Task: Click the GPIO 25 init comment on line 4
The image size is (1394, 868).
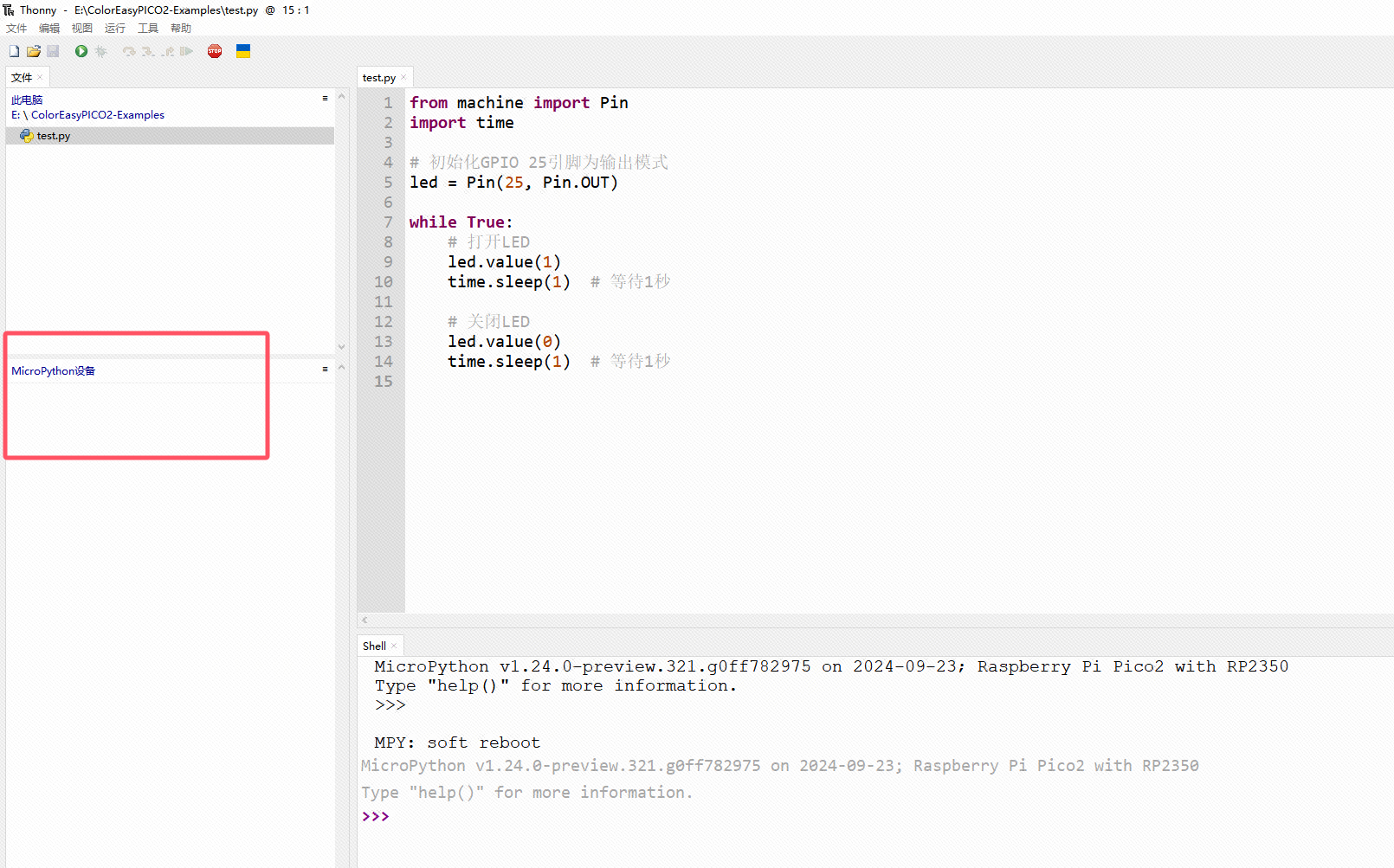Action: click(539, 163)
